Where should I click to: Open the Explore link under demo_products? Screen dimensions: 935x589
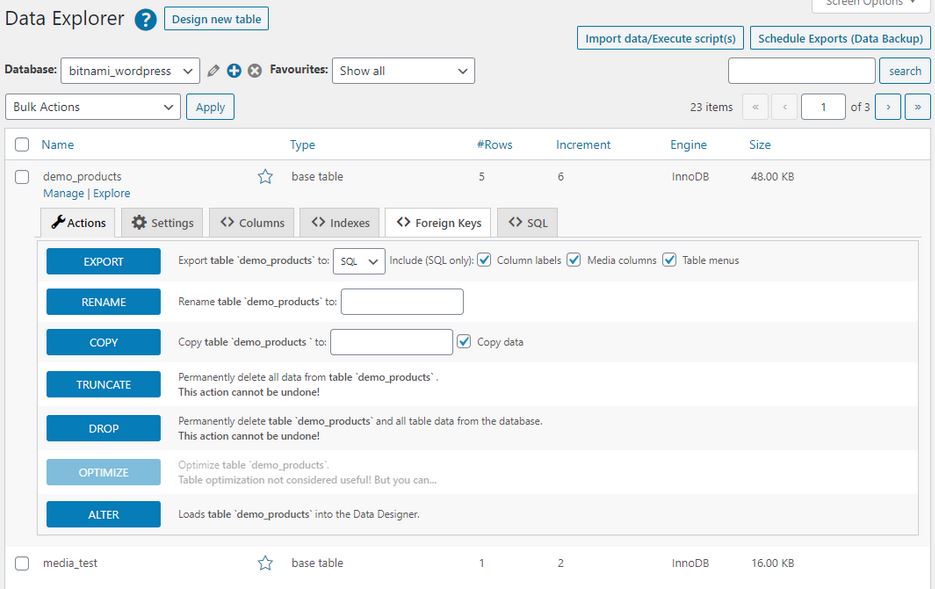point(112,193)
